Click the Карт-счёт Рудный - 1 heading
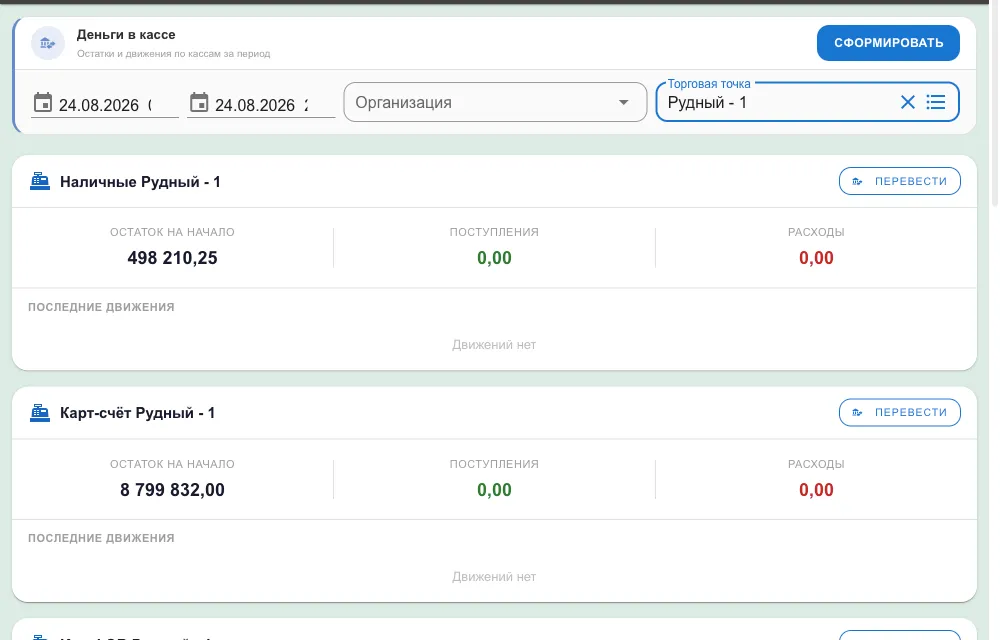This screenshot has width=1000, height=640. [x=137, y=413]
